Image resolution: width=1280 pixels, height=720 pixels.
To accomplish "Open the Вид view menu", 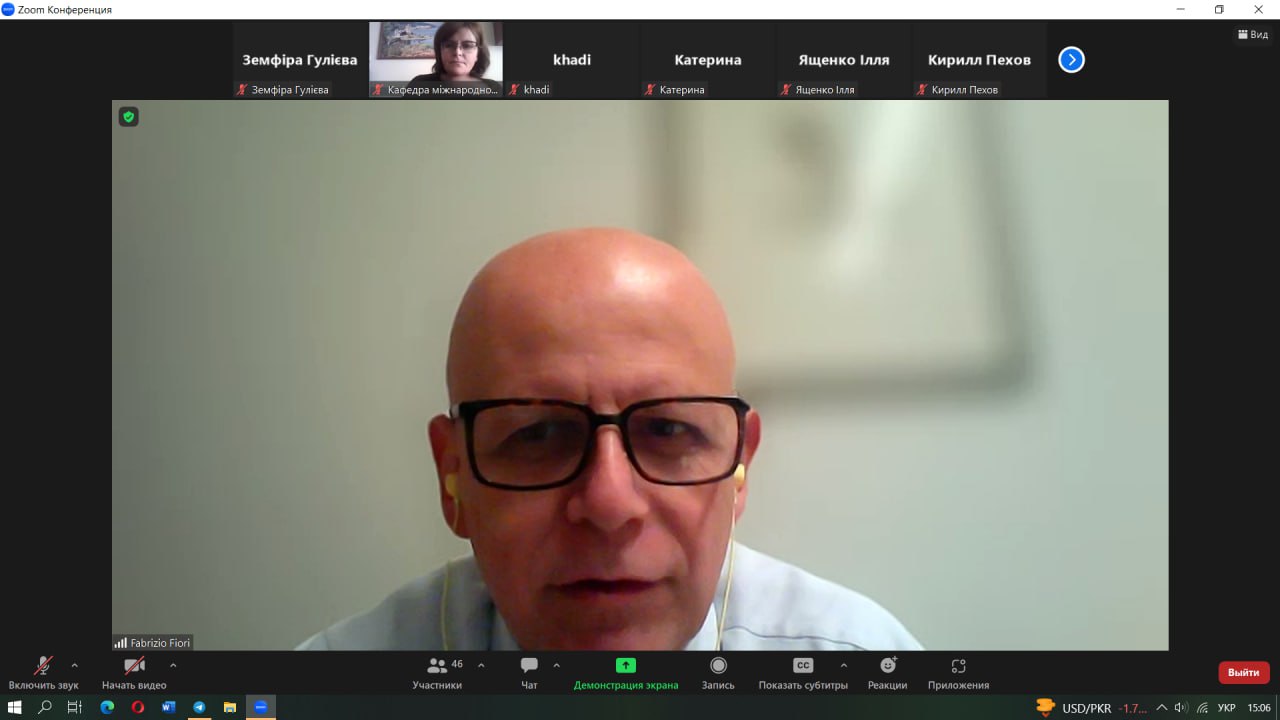I will (1253, 34).
